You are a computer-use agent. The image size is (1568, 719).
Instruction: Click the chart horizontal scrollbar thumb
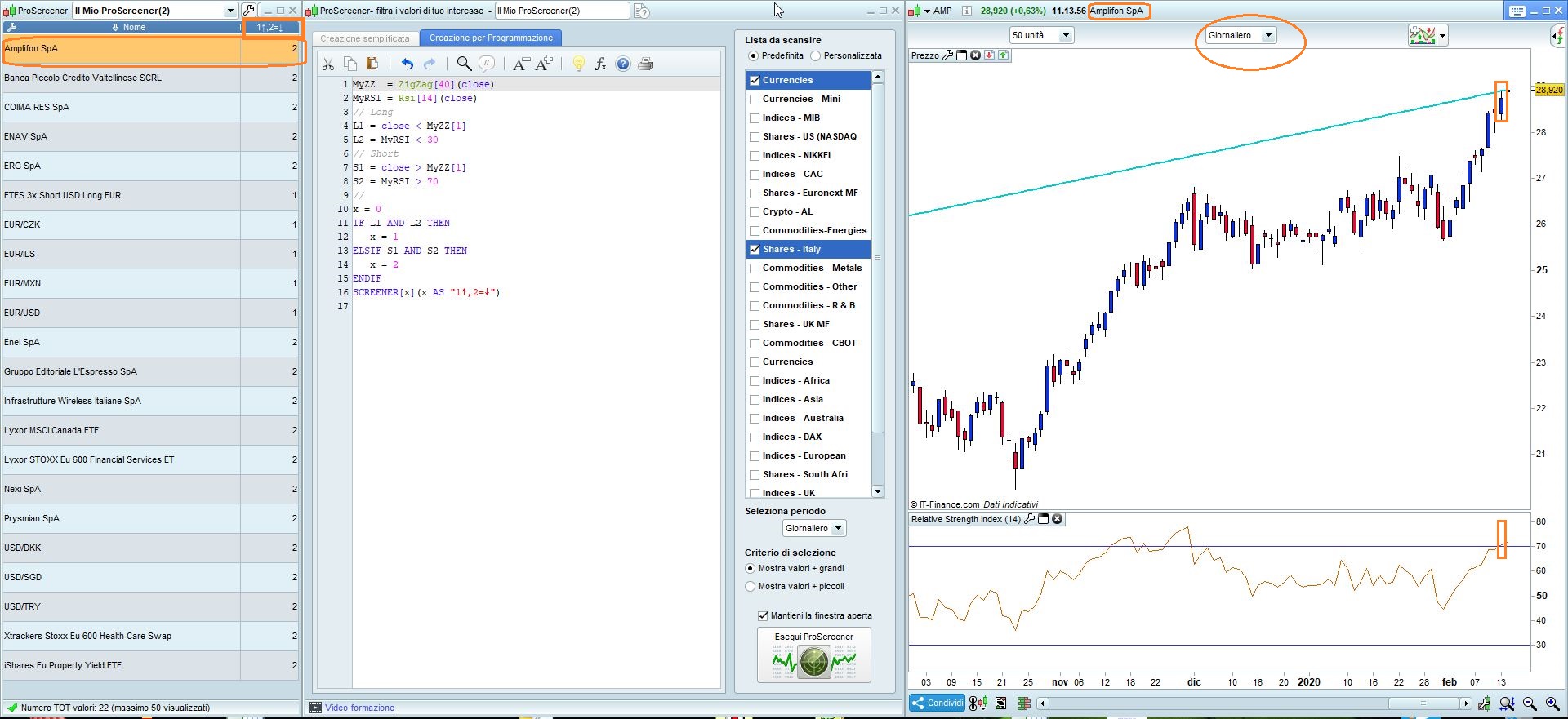(1423, 703)
